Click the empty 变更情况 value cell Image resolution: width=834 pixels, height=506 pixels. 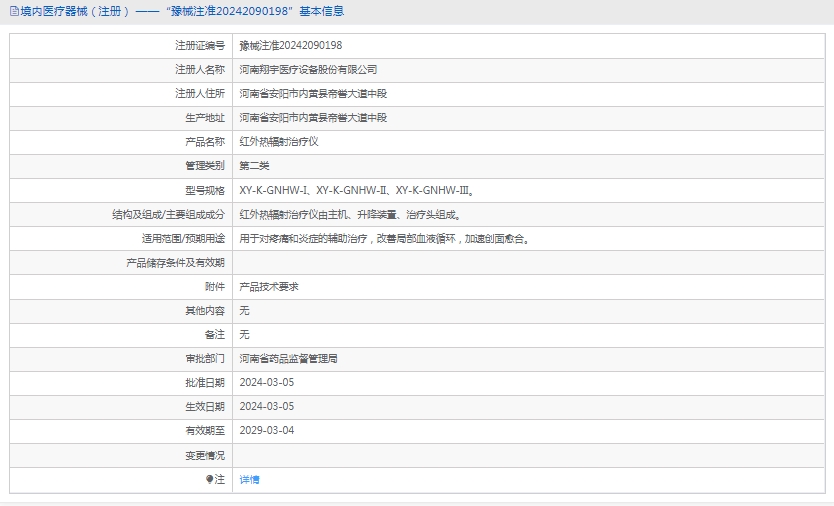point(528,455)
